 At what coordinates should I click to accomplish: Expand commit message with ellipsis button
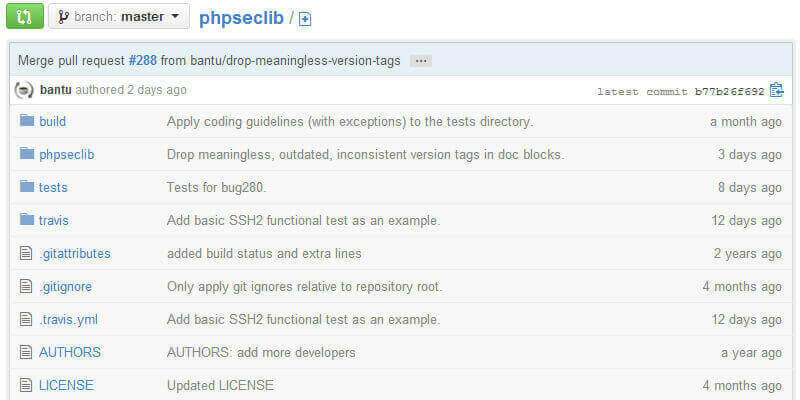[421, 61]
